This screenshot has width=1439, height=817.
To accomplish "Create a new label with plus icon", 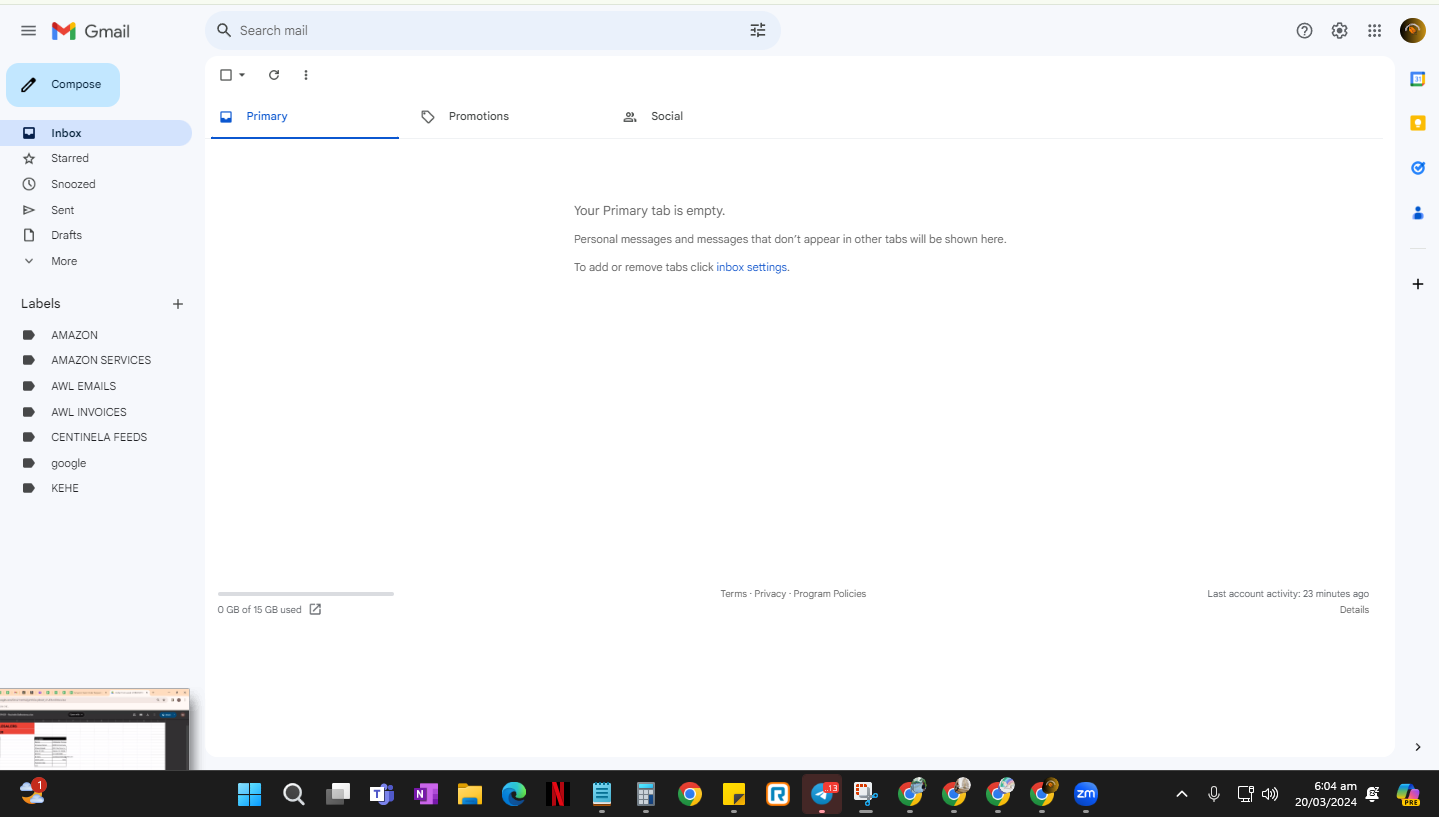I will 178,304.
